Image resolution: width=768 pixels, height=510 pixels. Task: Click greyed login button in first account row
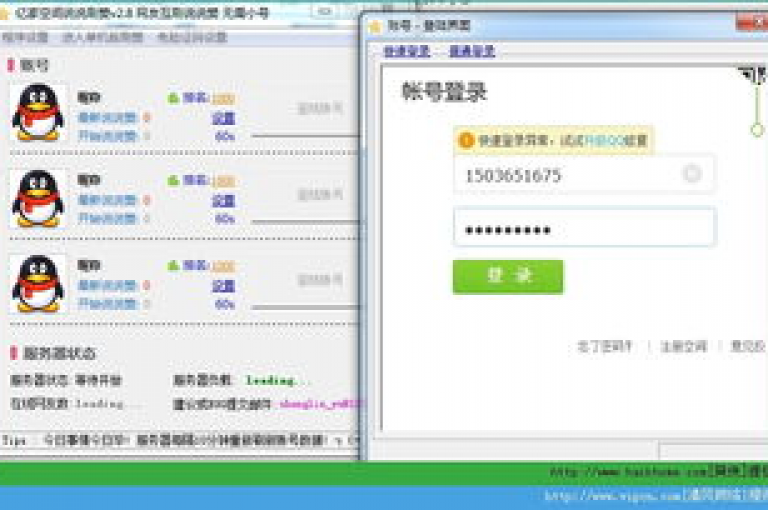click(320, 108)
